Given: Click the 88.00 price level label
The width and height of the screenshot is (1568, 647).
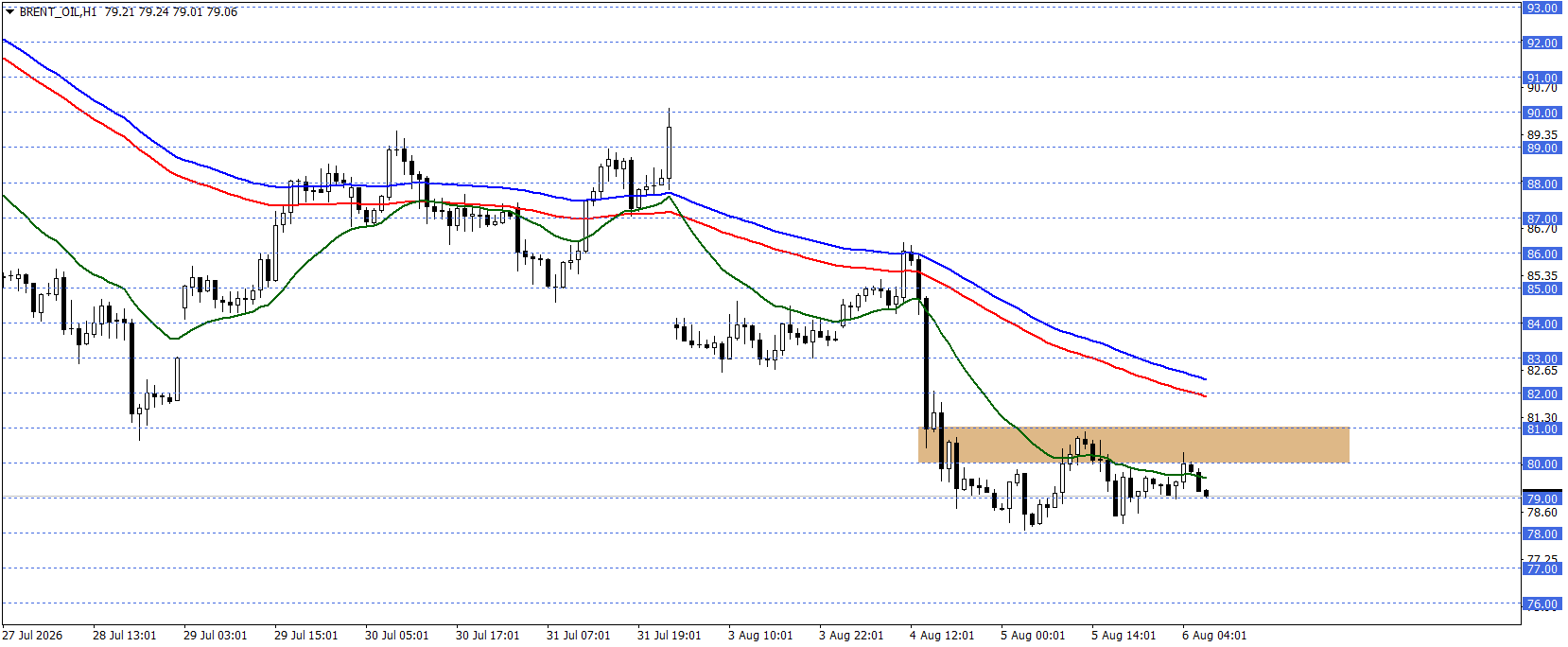Looking at the screenshot, I should (1542, 184).
